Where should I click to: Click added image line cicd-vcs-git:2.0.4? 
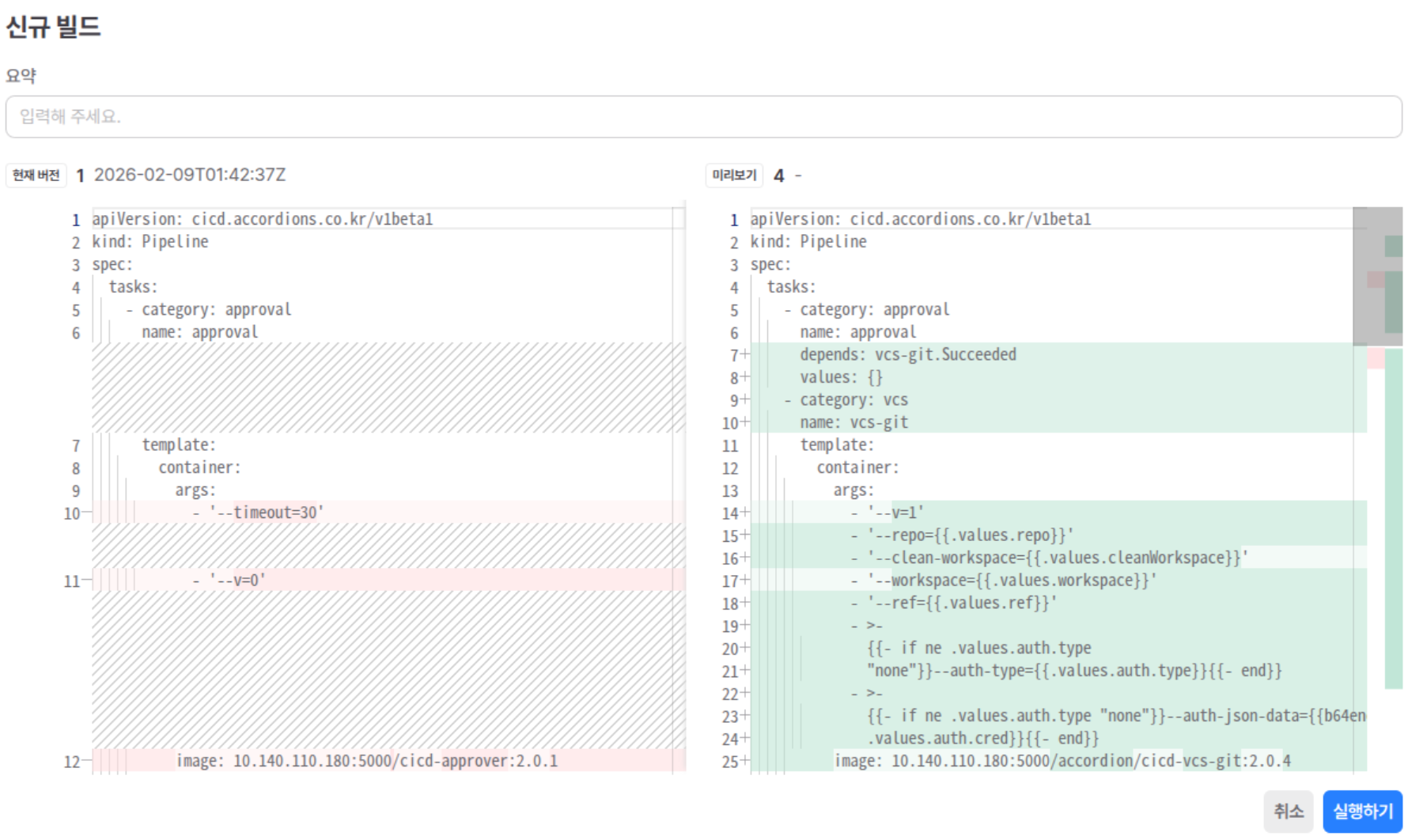1062,761
